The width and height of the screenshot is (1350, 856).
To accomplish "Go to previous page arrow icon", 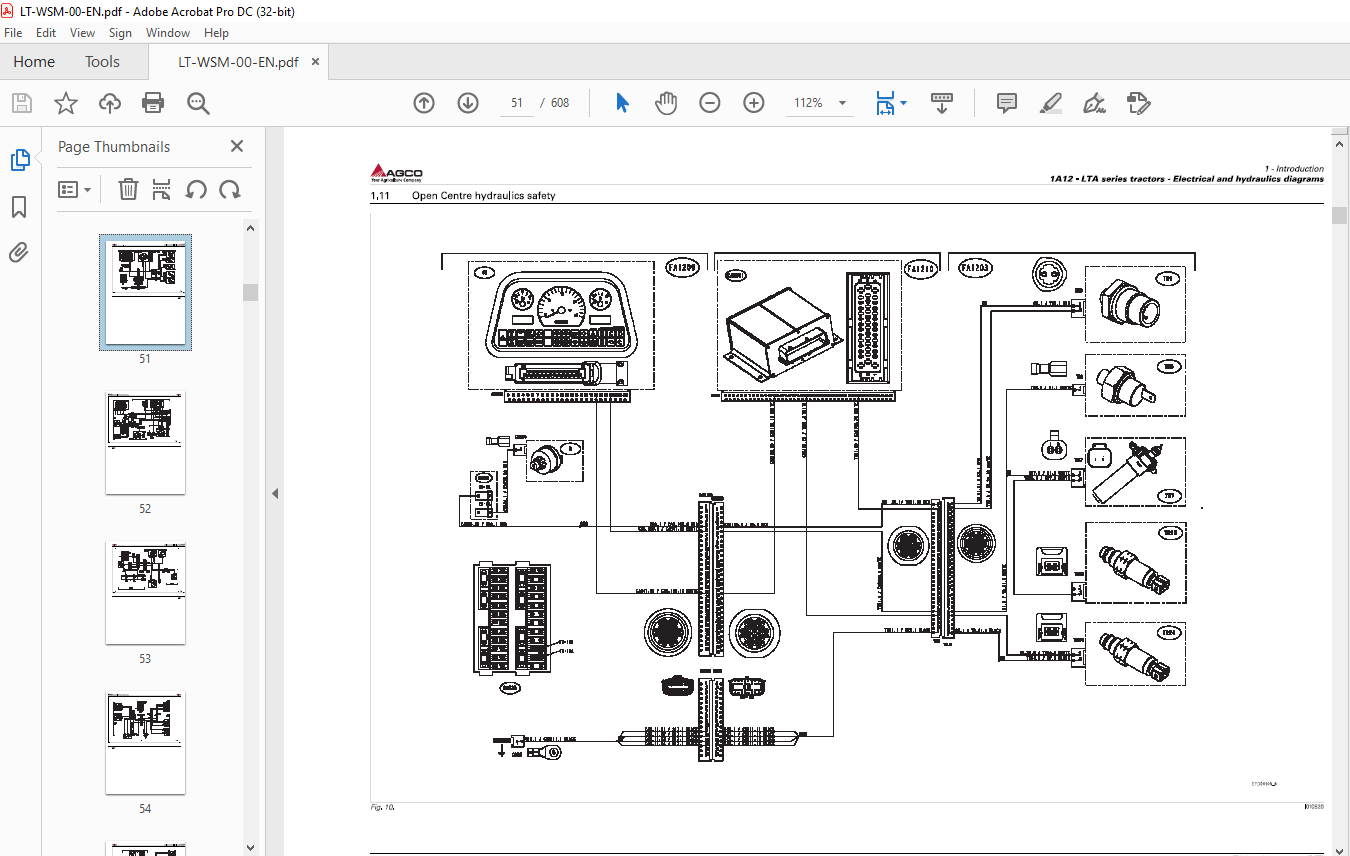I will [424, 103].
